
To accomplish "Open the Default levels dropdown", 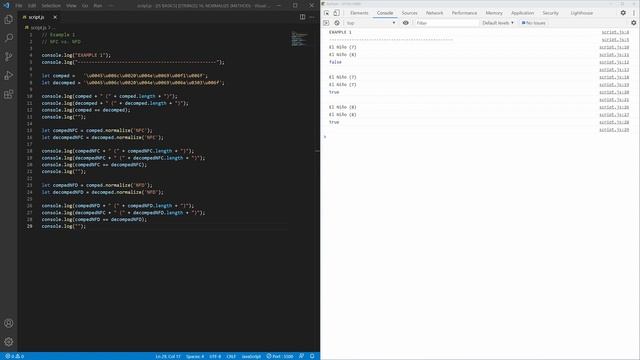I will tap(498, 23).
